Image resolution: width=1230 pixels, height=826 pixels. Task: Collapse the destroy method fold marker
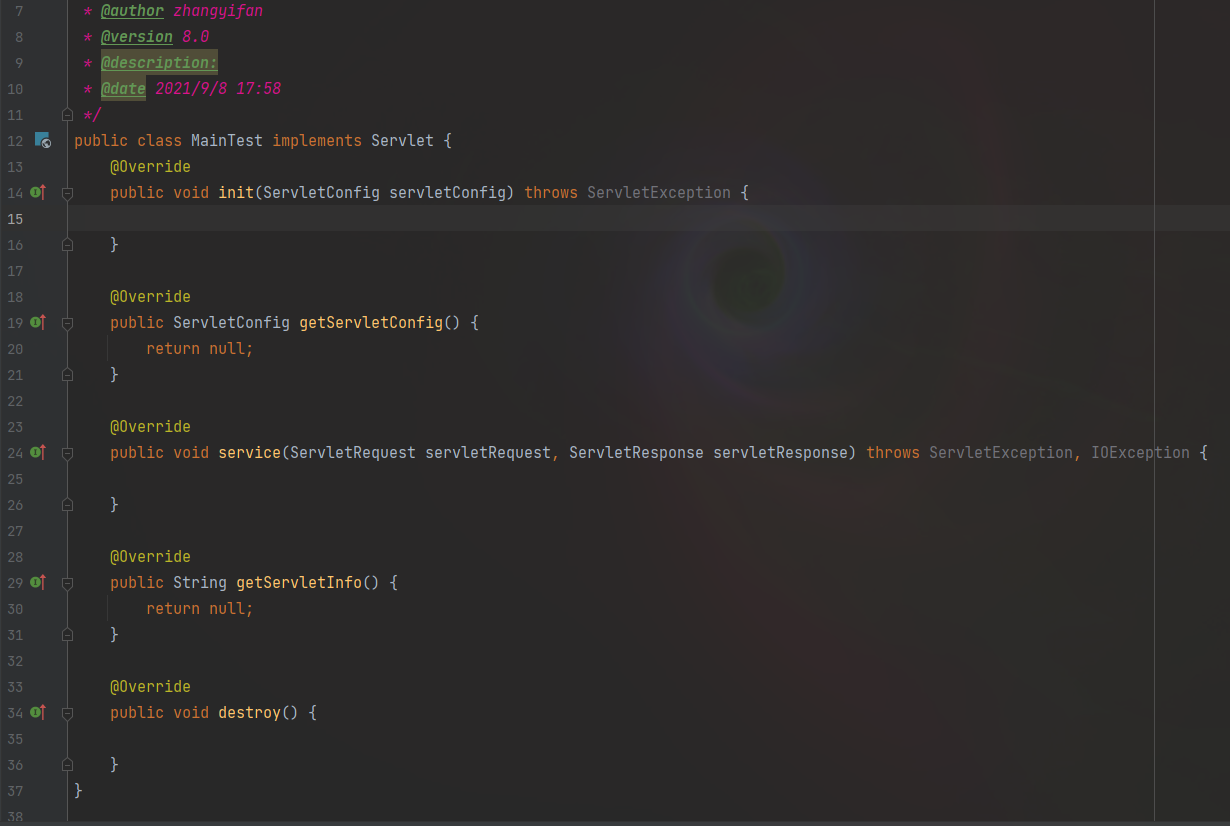[x=67, y=712]
